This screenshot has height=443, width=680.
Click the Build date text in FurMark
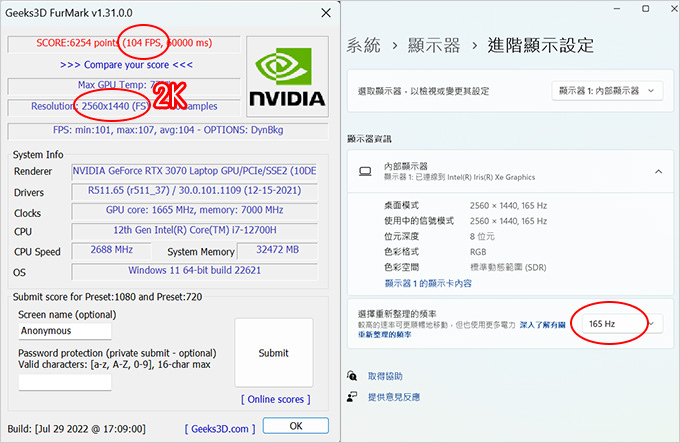point(77,429)
